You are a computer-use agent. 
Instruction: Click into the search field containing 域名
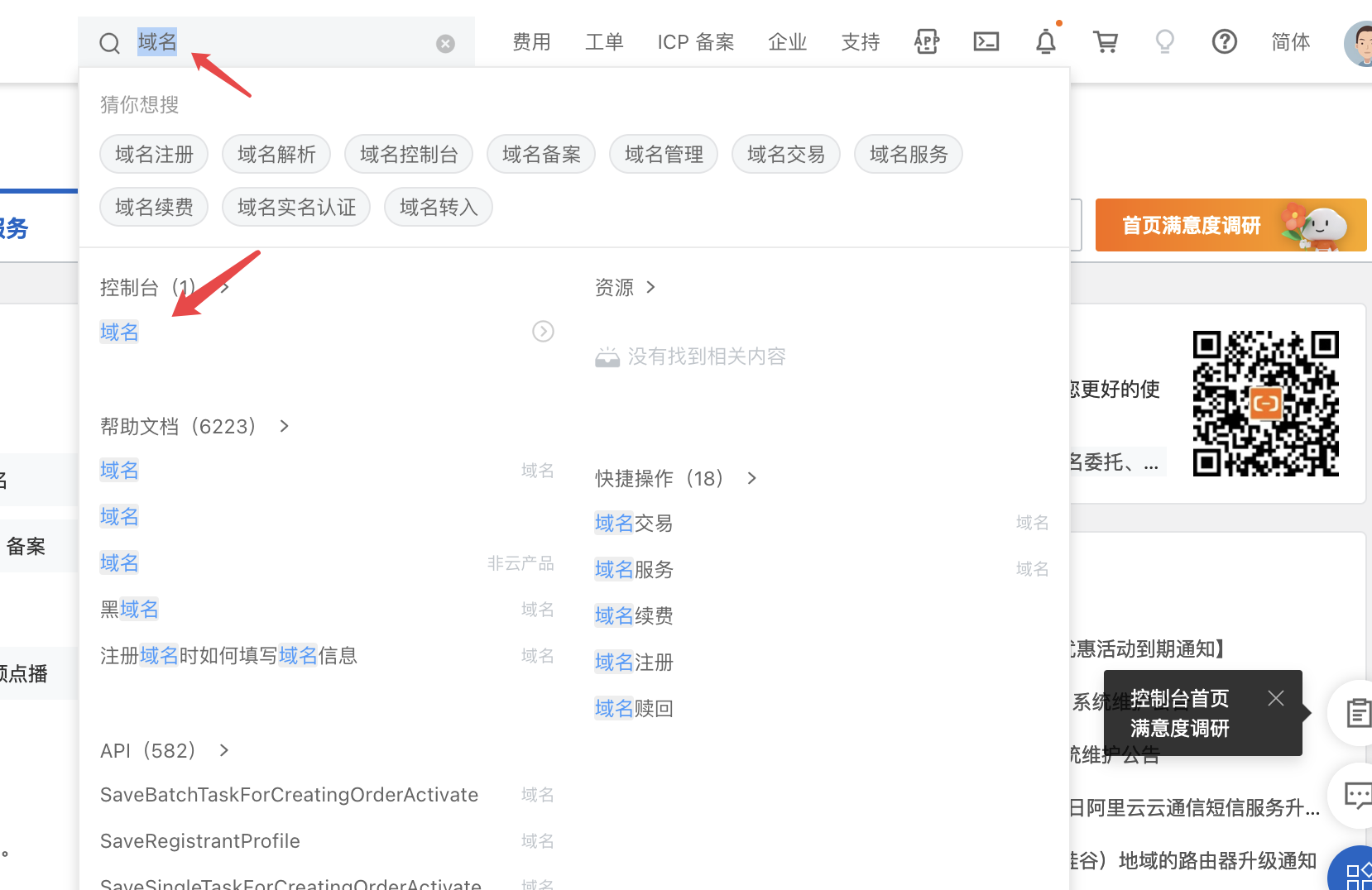pyautogui.click(x=276, y=42)
